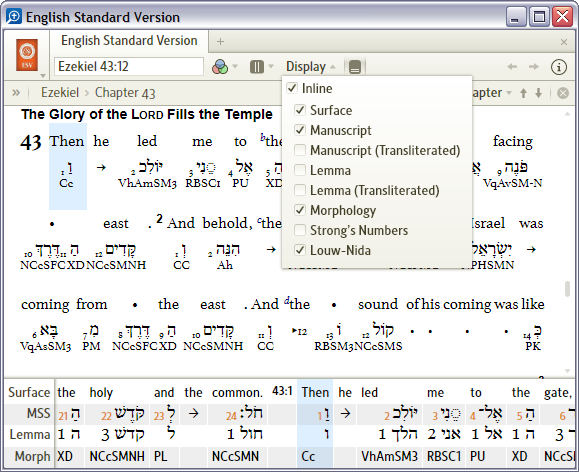Screen dimensions: 579x472
Task: Toggle the Morphology checkbox
Action: click(x=300, y=210)
